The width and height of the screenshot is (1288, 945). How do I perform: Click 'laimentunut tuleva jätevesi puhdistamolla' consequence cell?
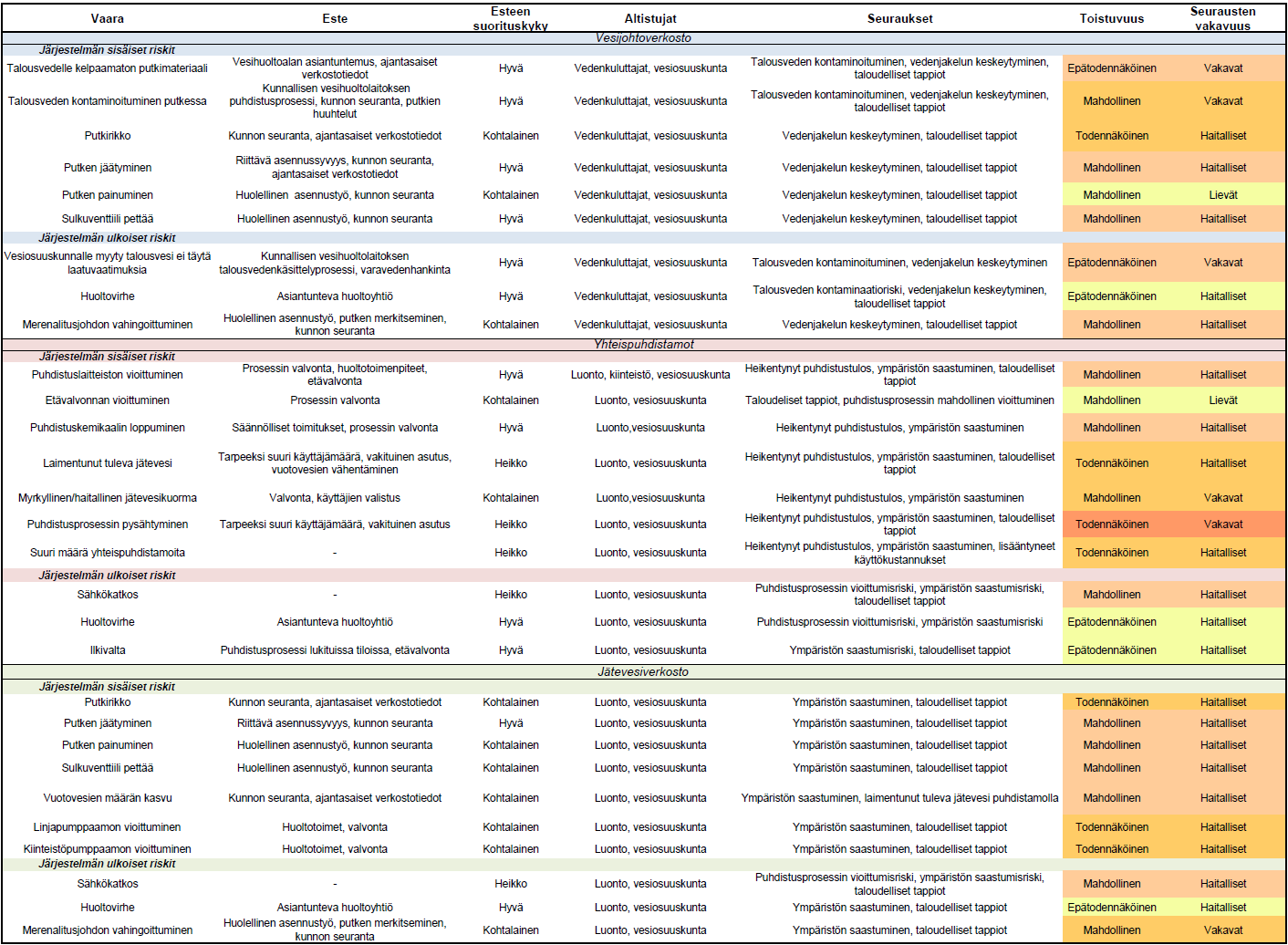(x=900, y=798)
